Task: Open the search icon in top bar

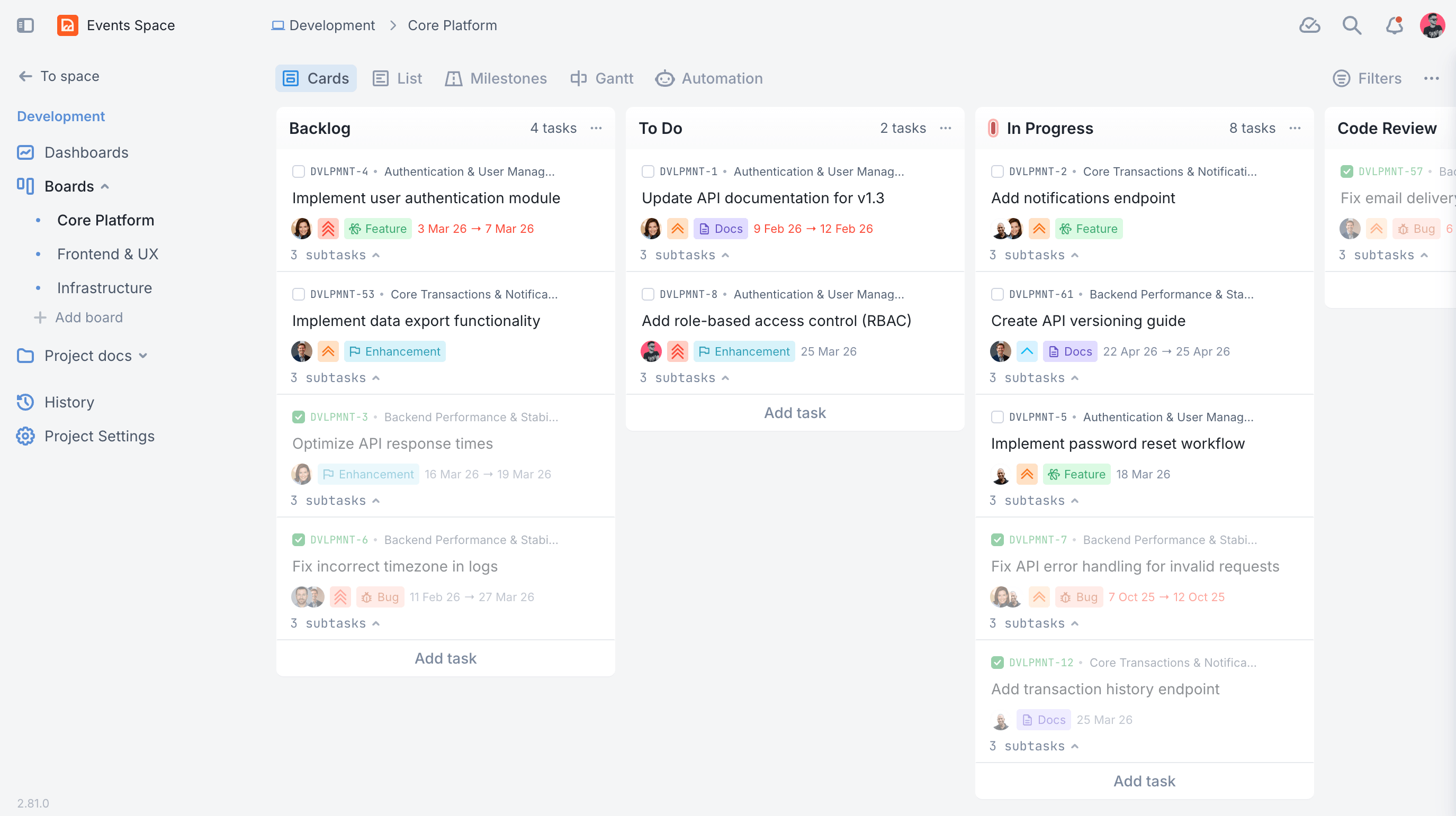Action: pyautogui.click(x=1352, y=25)
